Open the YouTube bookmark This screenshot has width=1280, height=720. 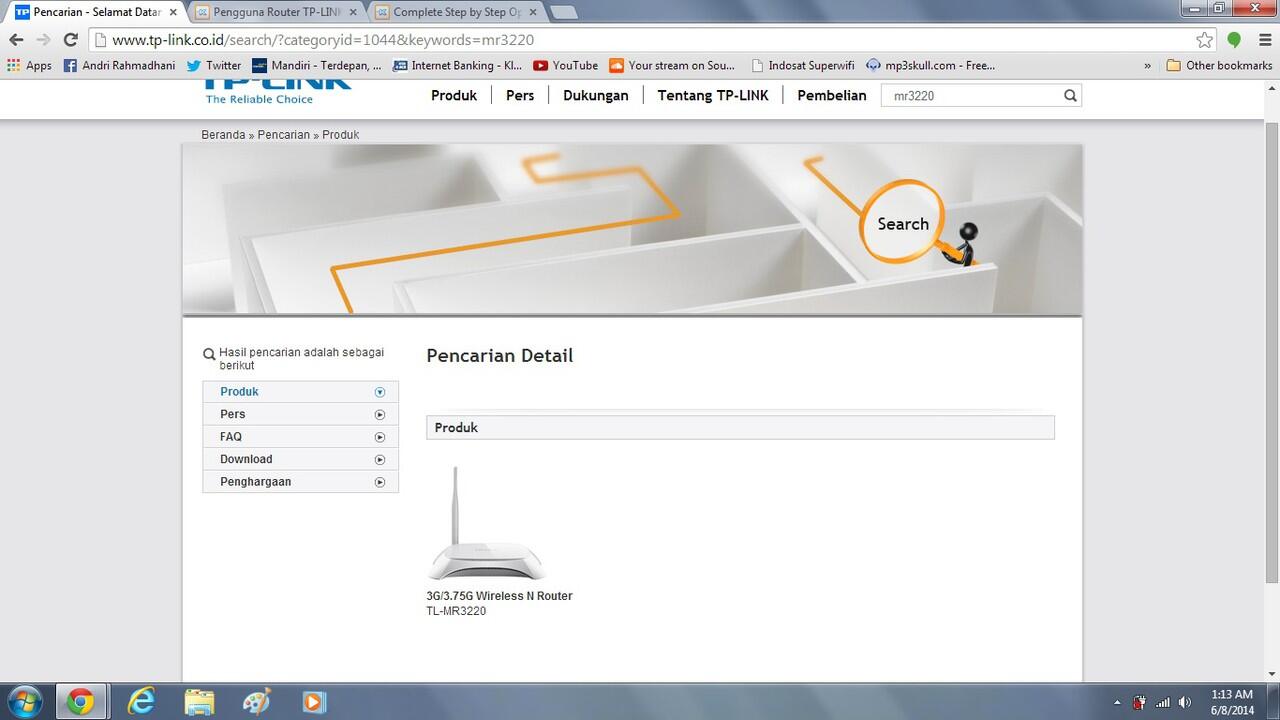[x=566, y=65]
